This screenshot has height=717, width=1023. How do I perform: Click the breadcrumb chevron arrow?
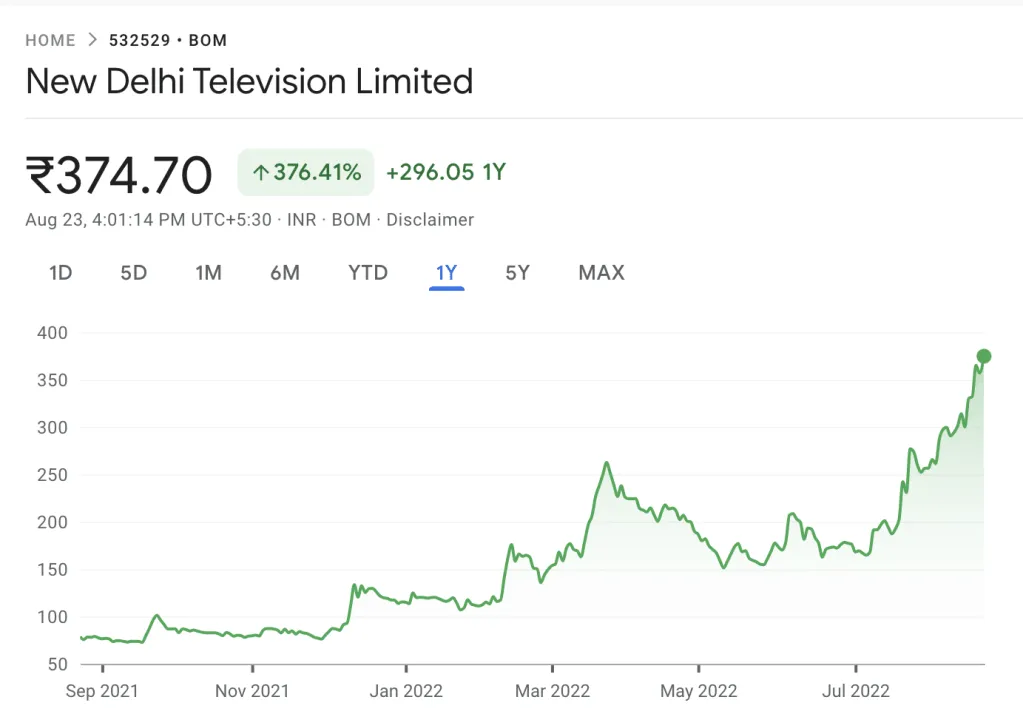[92, 41]
